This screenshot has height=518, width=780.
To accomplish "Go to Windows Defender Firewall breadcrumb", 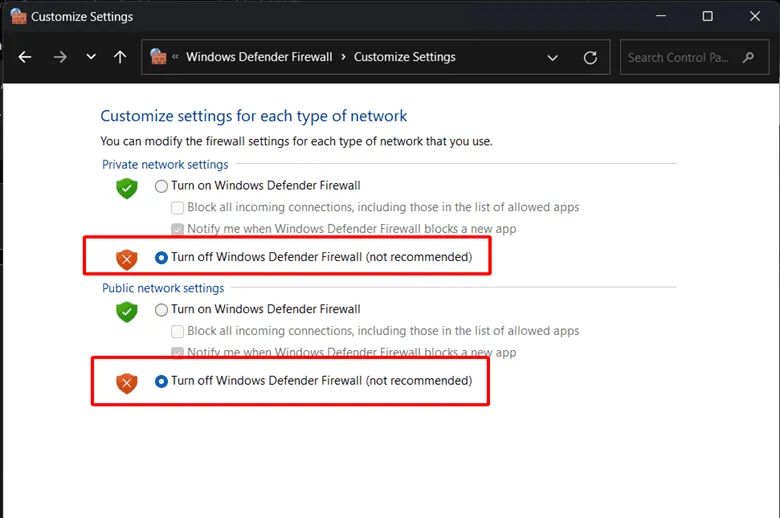I will point(259,57).
